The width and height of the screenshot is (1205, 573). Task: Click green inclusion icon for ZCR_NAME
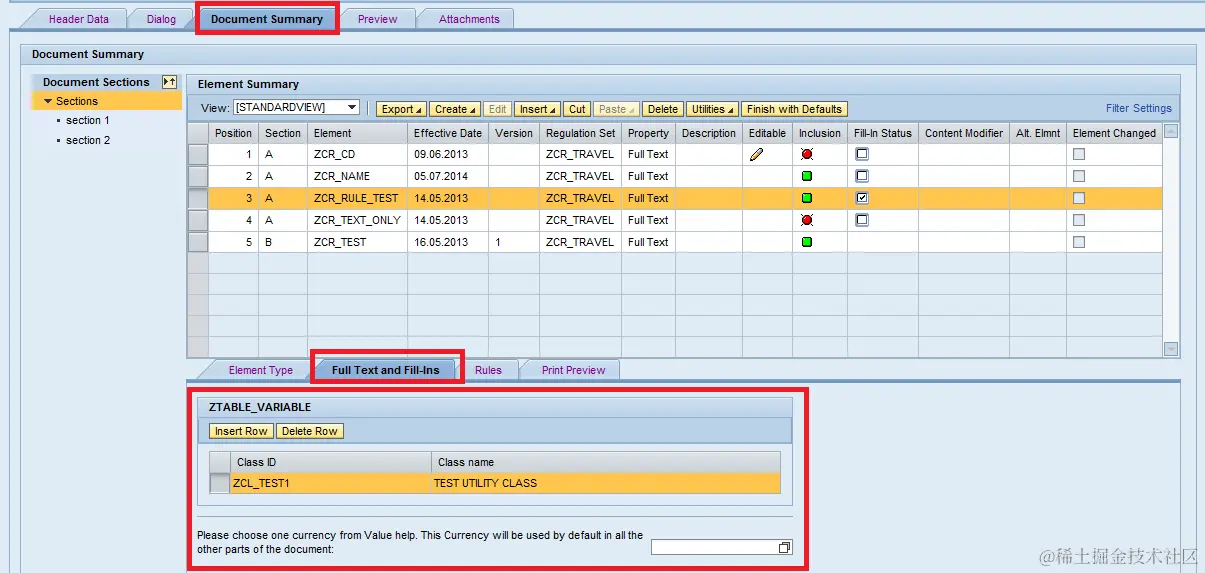807,177
